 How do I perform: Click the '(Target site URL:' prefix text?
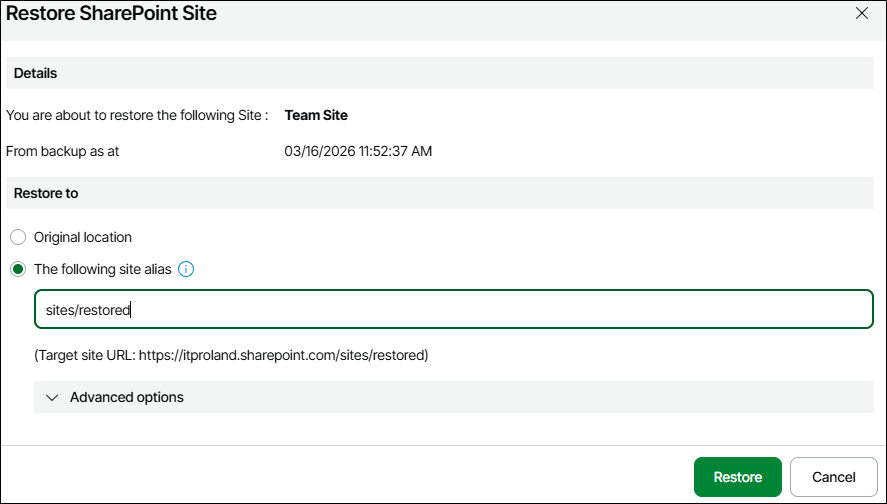(x=84, y=355)
